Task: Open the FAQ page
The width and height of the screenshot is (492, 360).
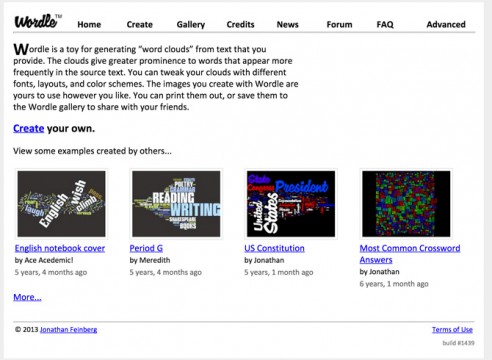Action: tap(385, 24)
